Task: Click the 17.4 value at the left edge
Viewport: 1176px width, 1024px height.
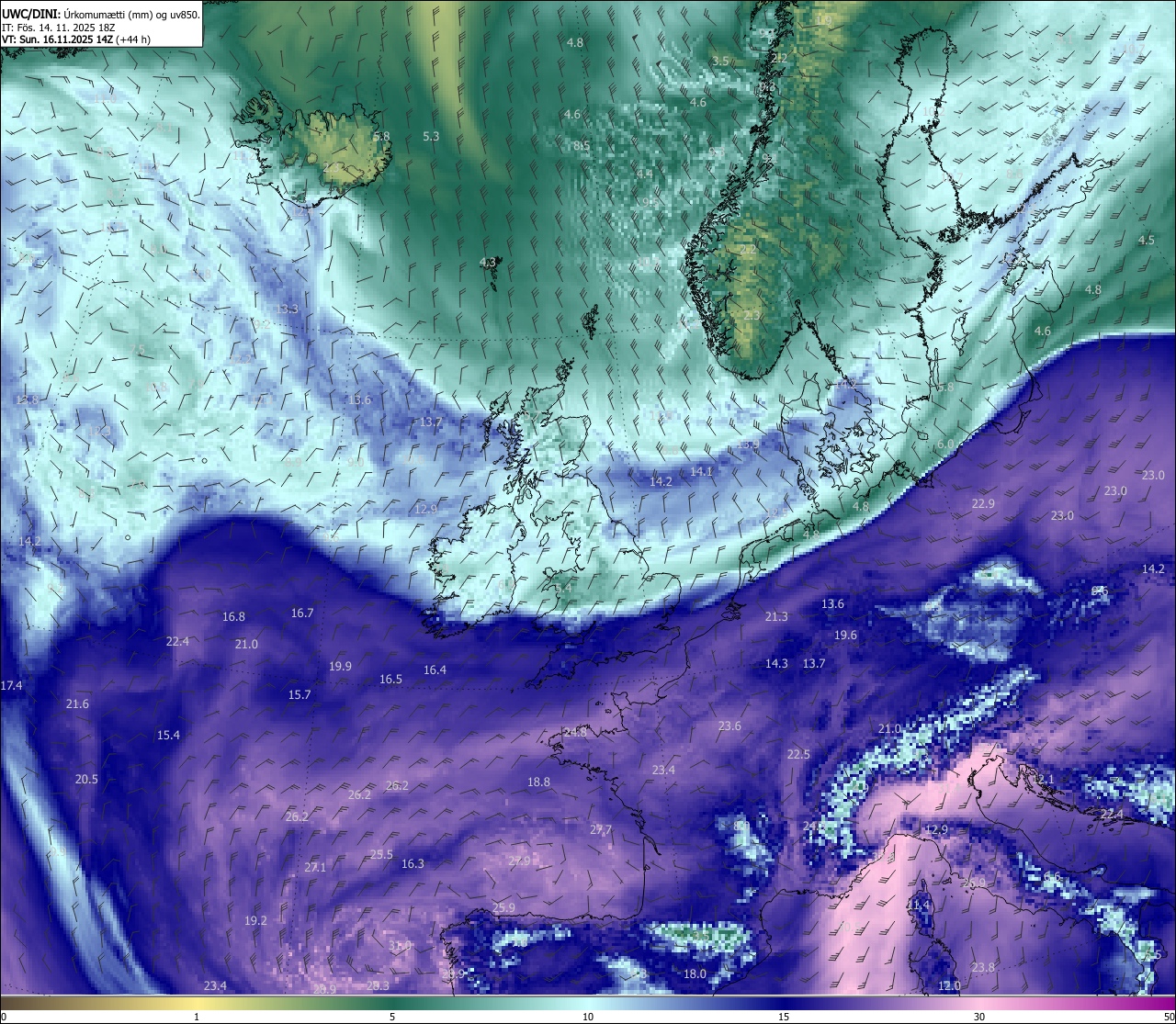Action: pos(11,685)
